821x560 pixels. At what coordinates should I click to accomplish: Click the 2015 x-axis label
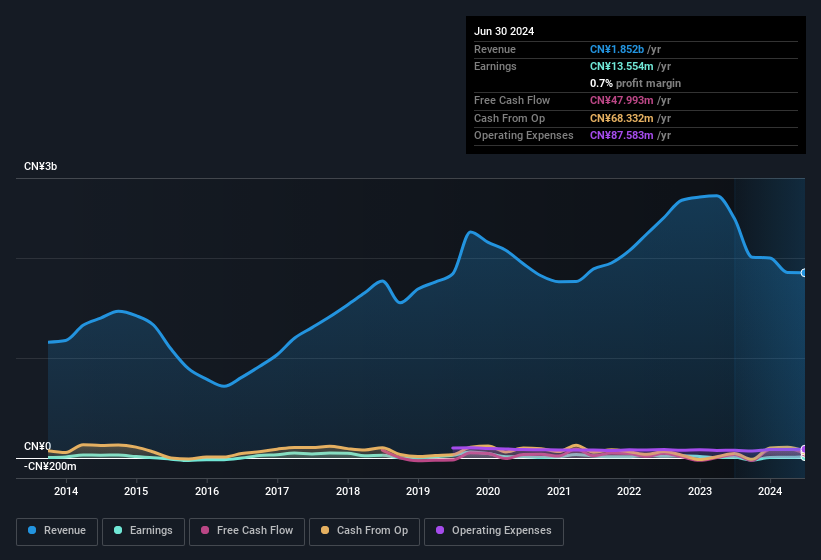(136, 491)
